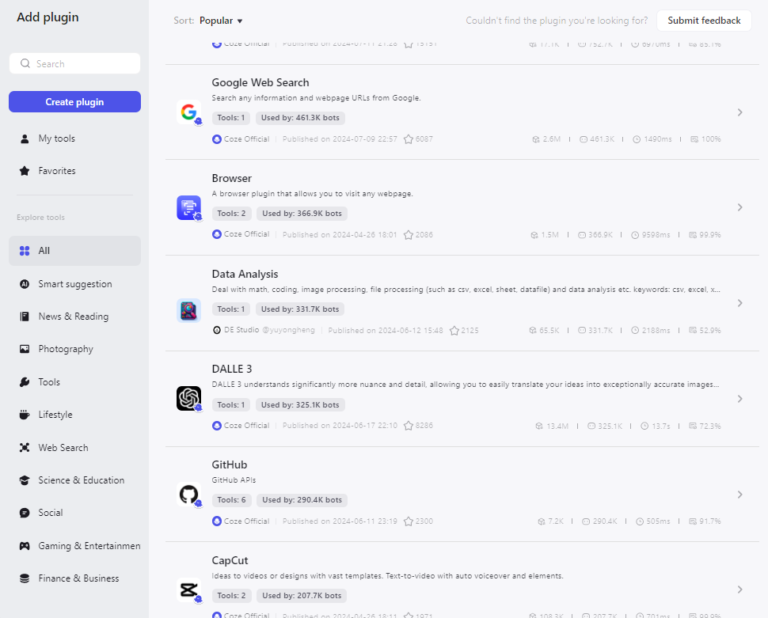Expand the GitHub plugin row chevron
The height and width of the screenshot is (618, 768).
740,494
